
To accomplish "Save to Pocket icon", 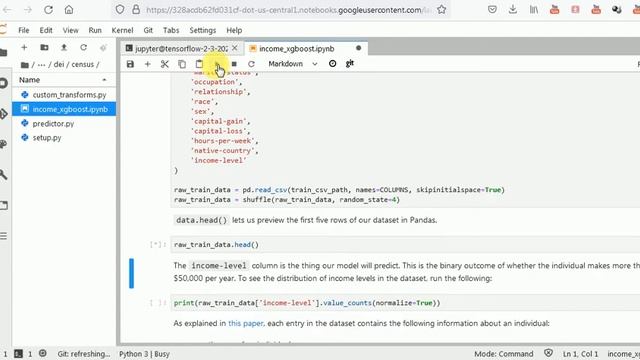I will pos(492,10).
